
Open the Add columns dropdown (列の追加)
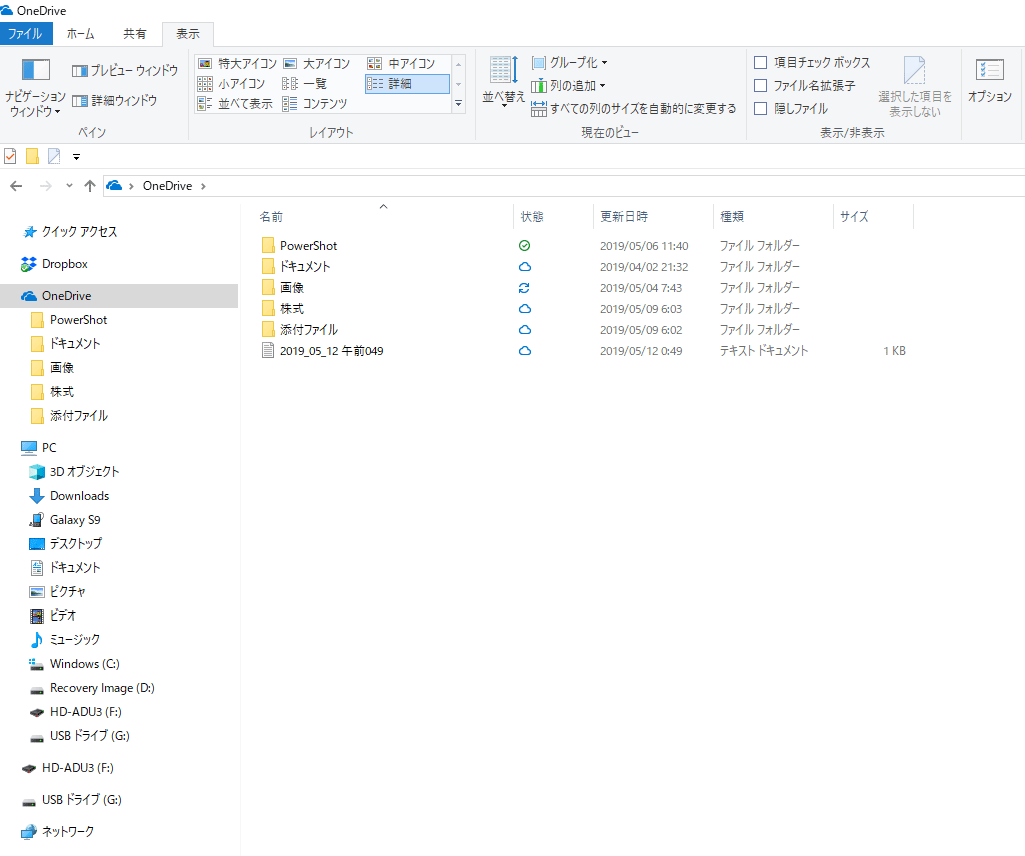567,86
